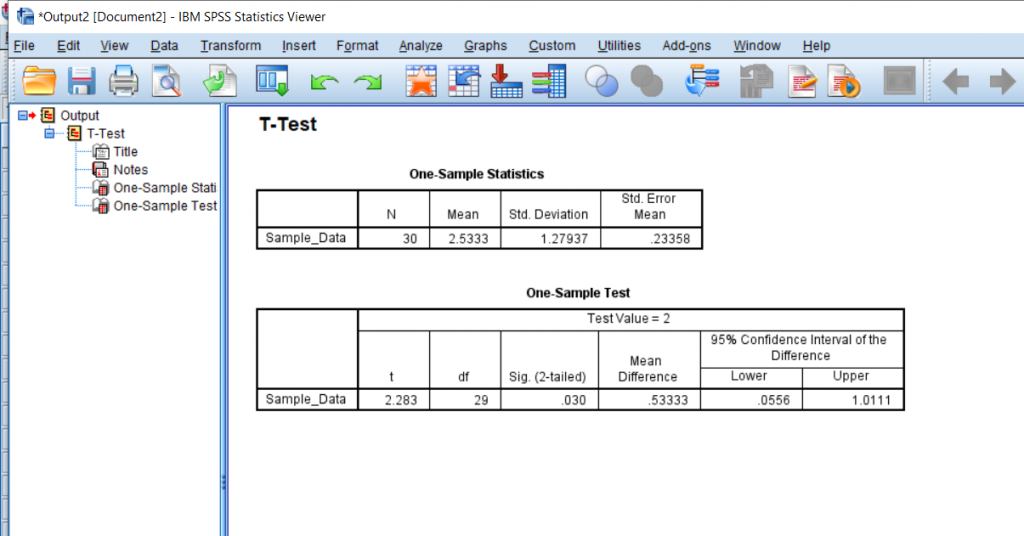The image size is (1024, 536).
Task: Open Print Preview with magnifier icon
Action: tap(167, 82)
